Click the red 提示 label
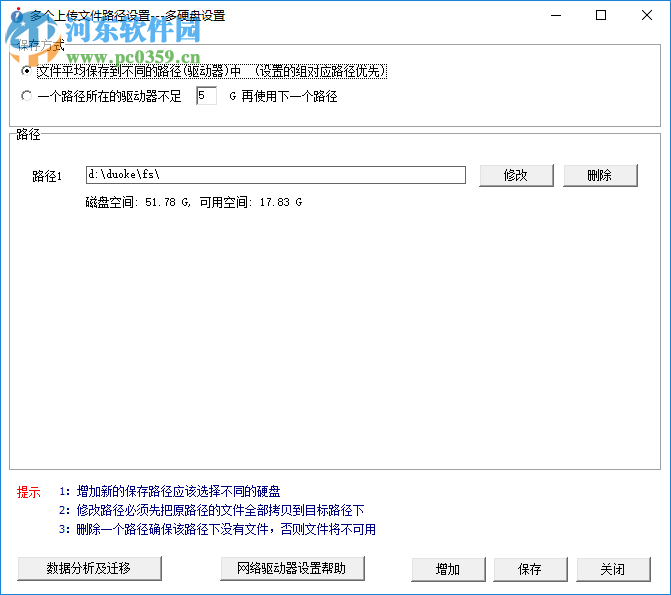Viewport: 671px width, 595px height. (x=29, y=492)
